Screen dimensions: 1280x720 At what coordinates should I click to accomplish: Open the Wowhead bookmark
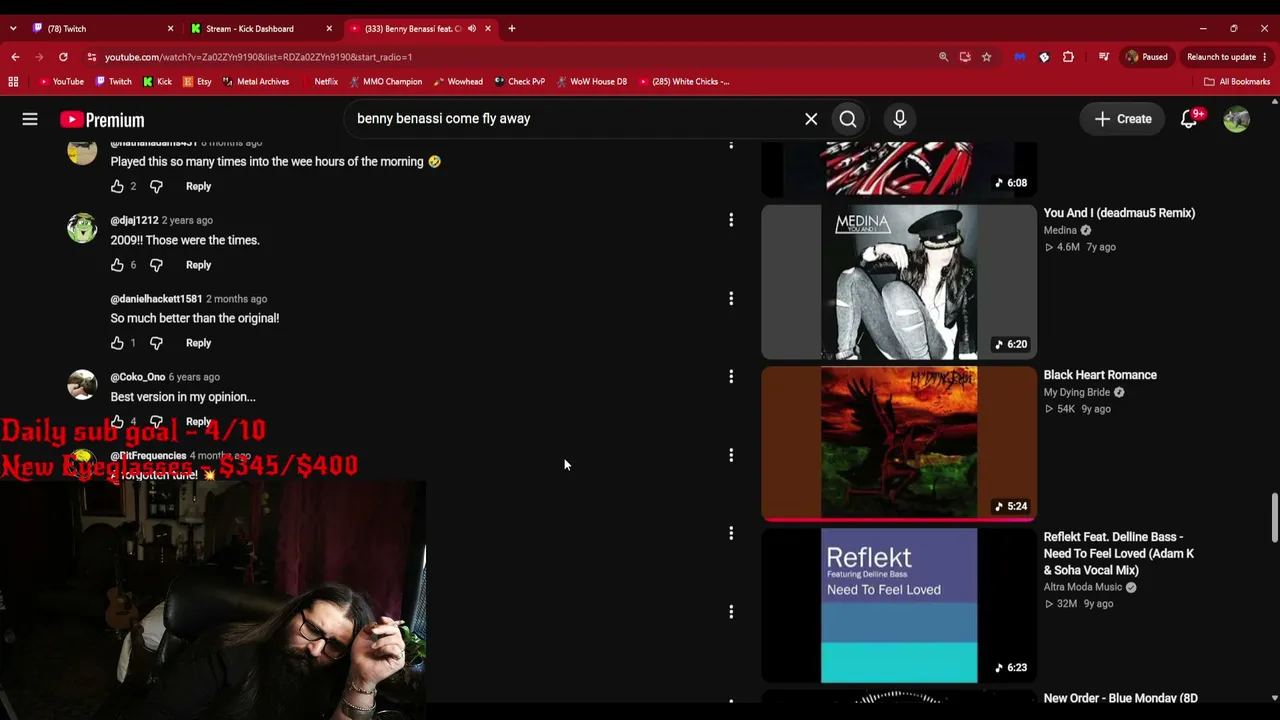point(458,82)
